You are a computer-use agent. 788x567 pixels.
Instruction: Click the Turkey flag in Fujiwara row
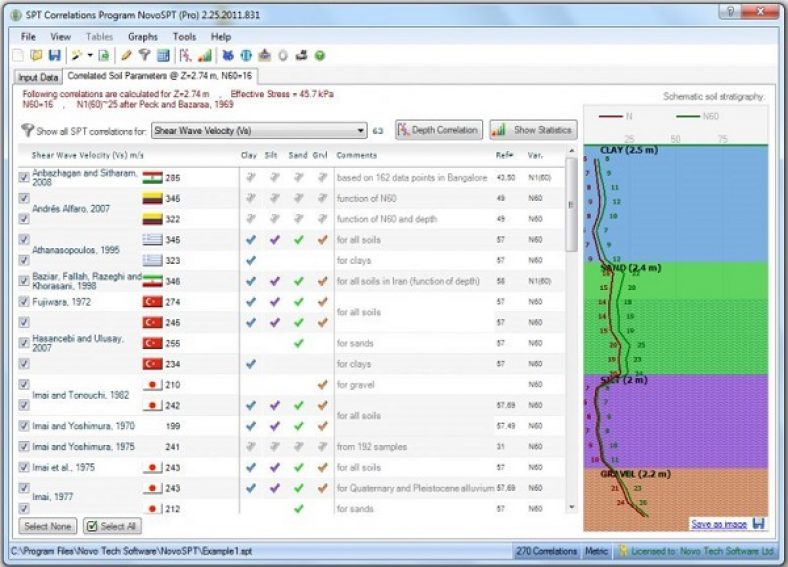click(152, 302)
